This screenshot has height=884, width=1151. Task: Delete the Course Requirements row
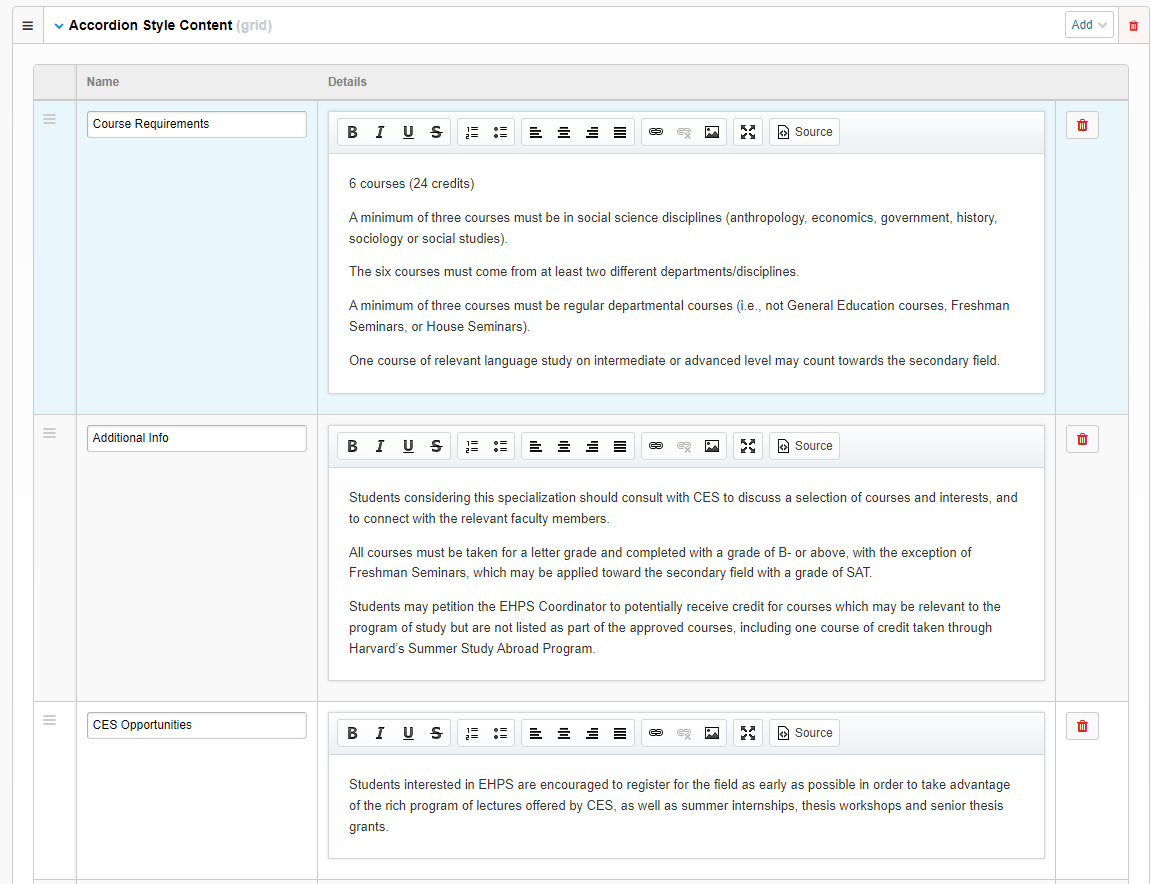(x=1082, y=125)
